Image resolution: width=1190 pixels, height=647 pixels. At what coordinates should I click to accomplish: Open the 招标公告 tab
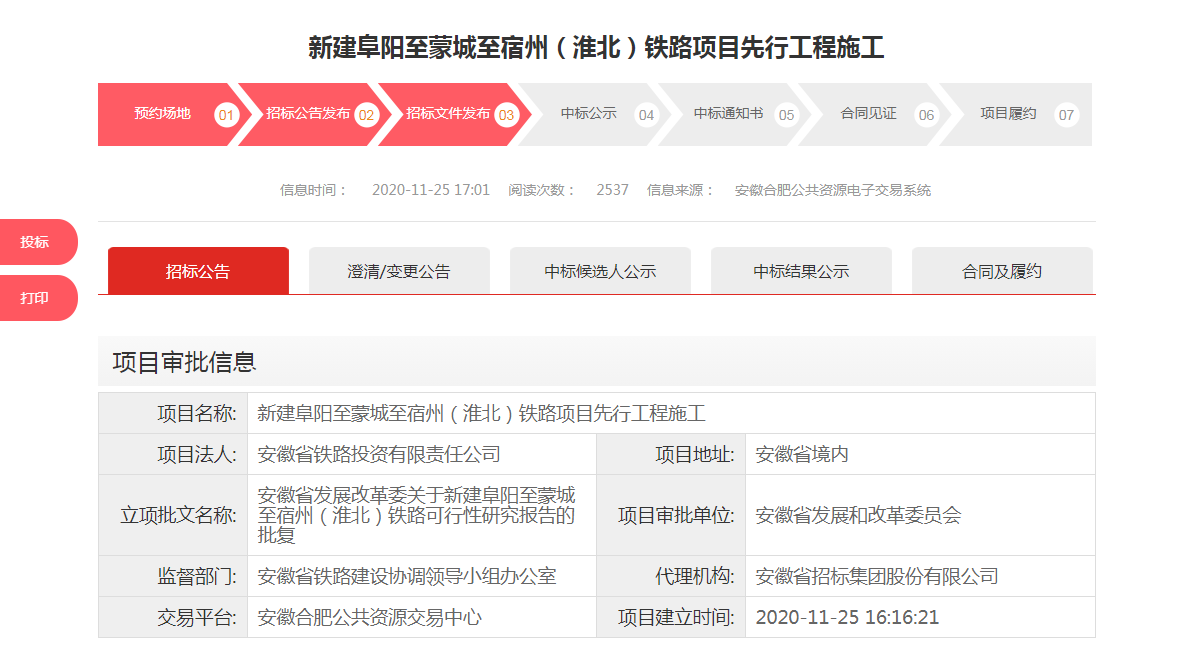[198, 271]
